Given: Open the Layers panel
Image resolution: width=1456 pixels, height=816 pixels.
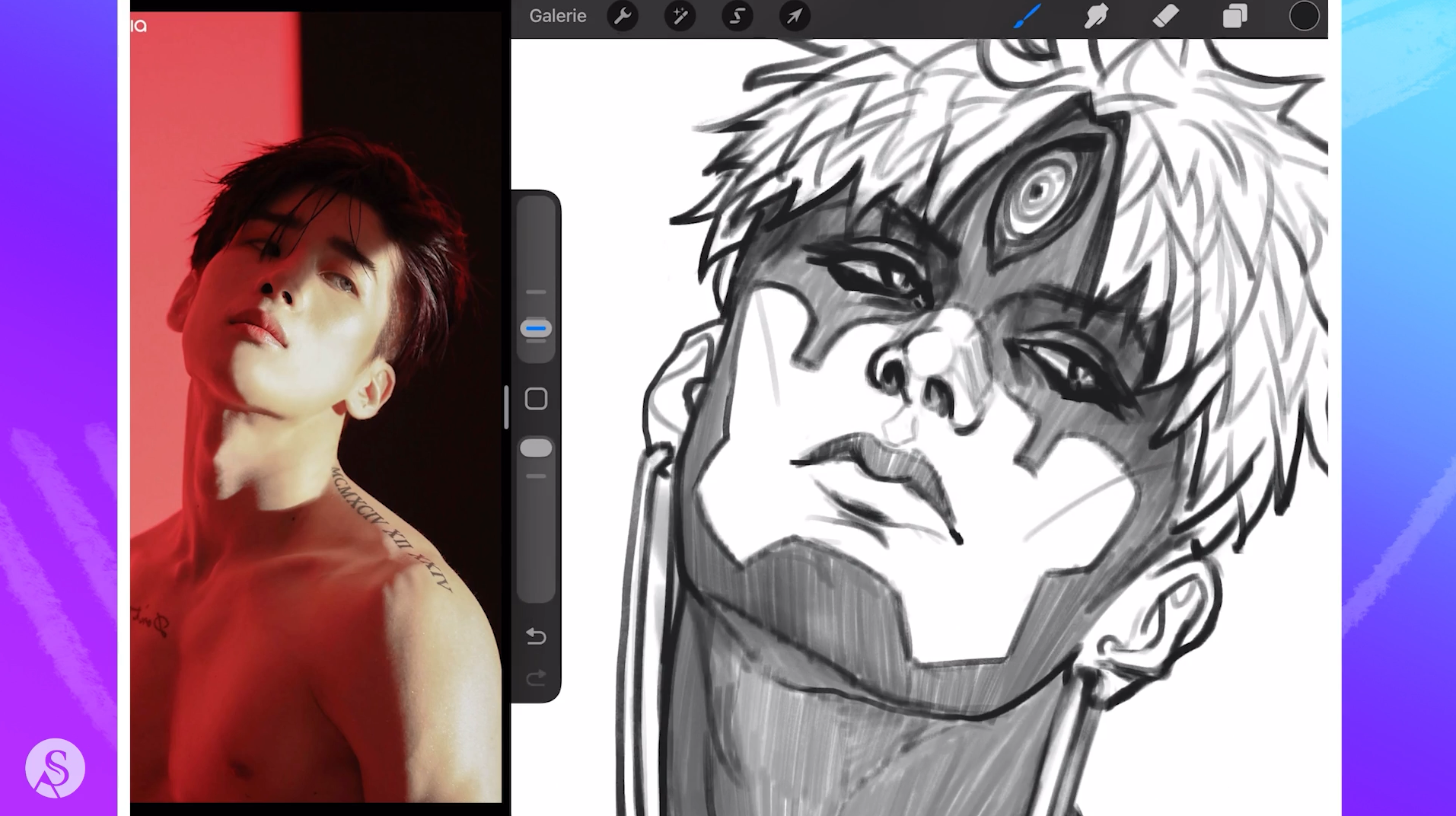Looking at the screenshot, I should click(x=1235, y=16).
